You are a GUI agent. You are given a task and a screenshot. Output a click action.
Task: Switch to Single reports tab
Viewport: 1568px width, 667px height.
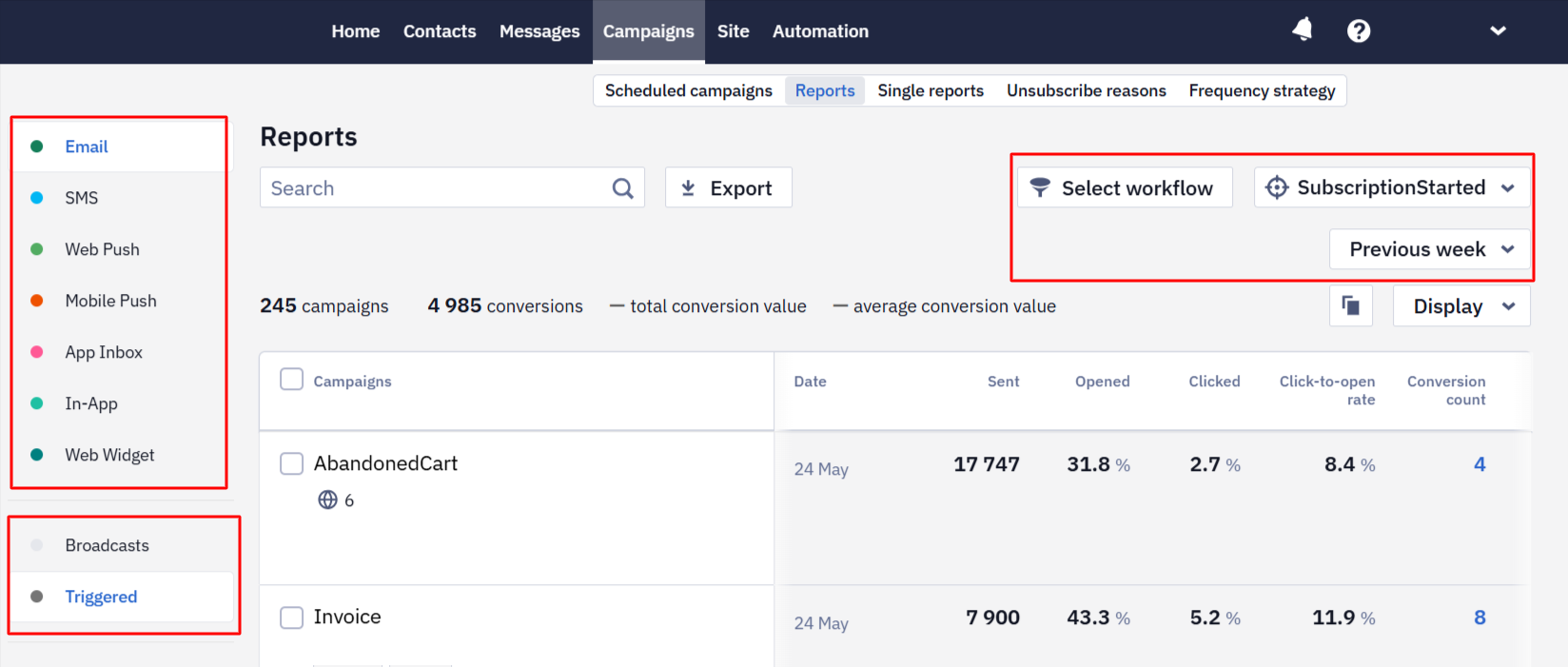point(931,90)
